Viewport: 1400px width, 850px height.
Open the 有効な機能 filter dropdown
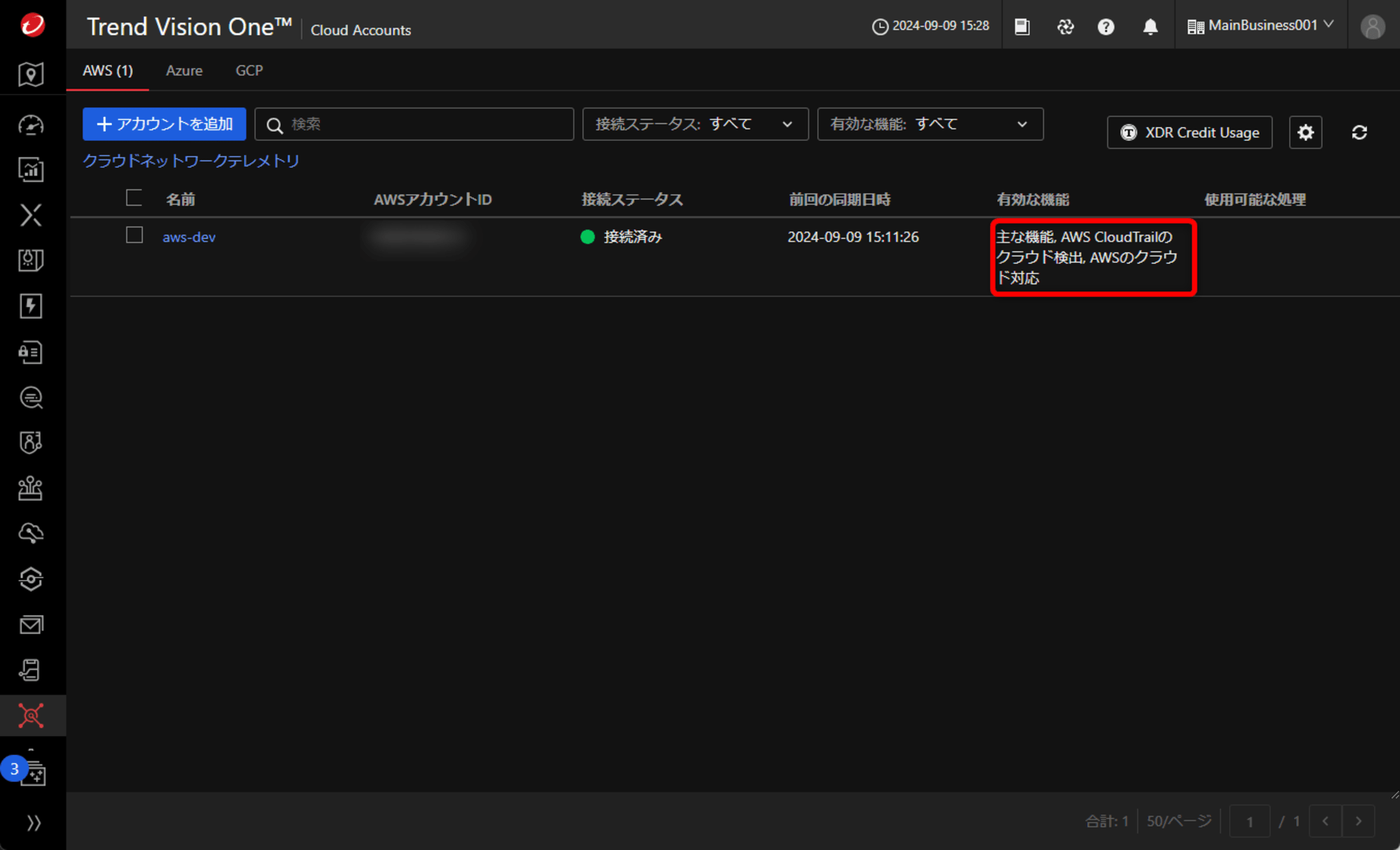[x=930, y=124]
